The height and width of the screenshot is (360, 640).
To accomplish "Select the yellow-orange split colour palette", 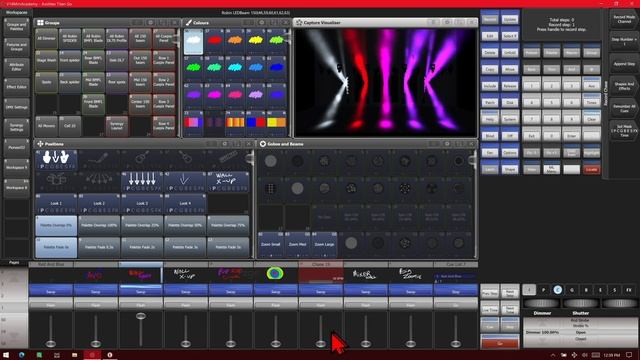I will point(277,123).
